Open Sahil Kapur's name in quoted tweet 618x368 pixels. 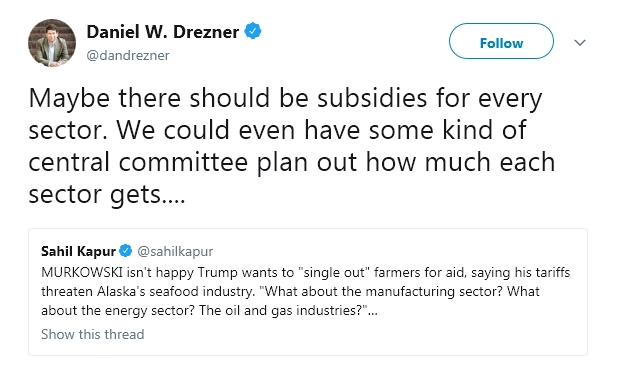pos(78,251)
